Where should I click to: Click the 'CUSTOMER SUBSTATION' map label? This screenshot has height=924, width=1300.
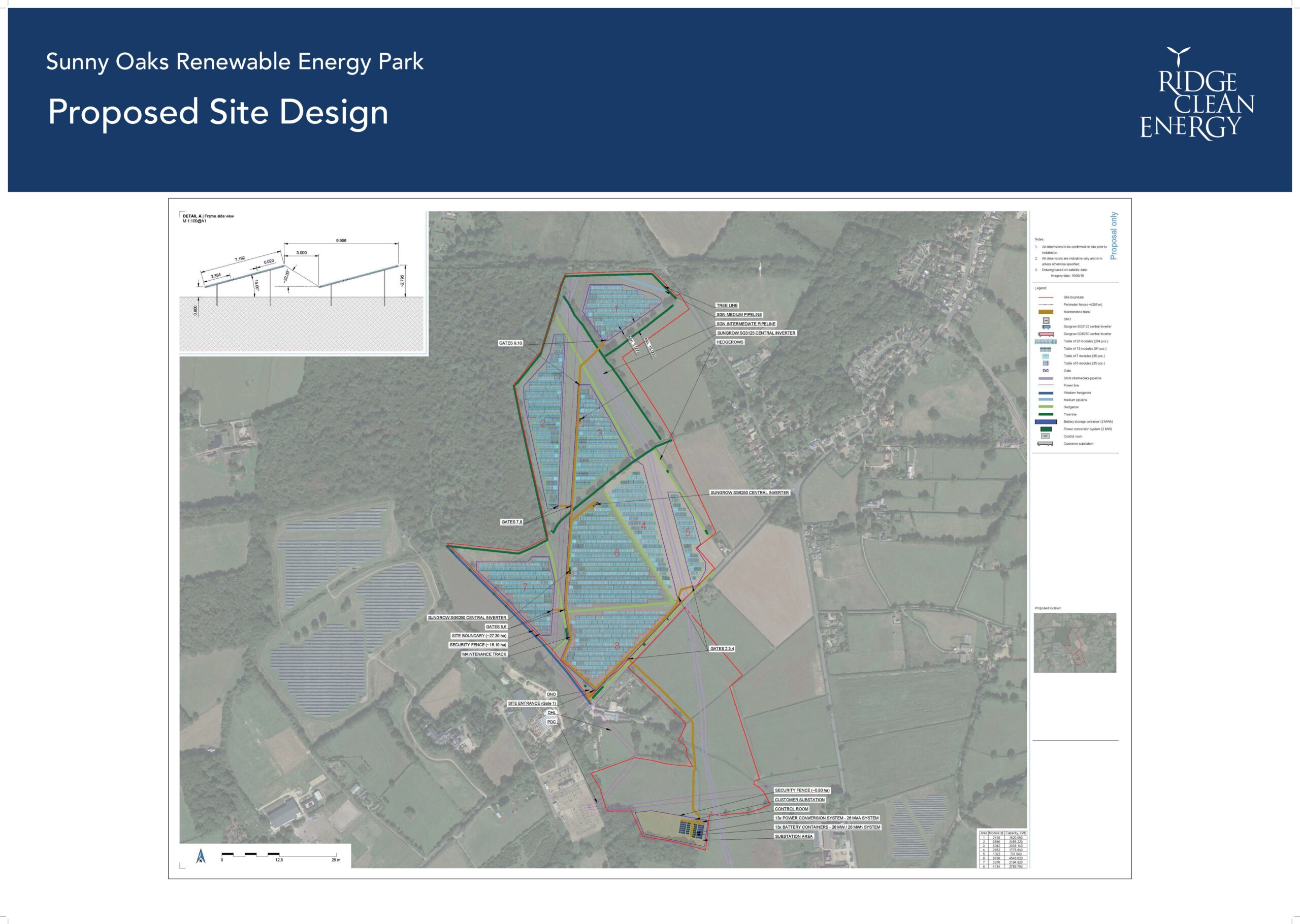[800, 800]
